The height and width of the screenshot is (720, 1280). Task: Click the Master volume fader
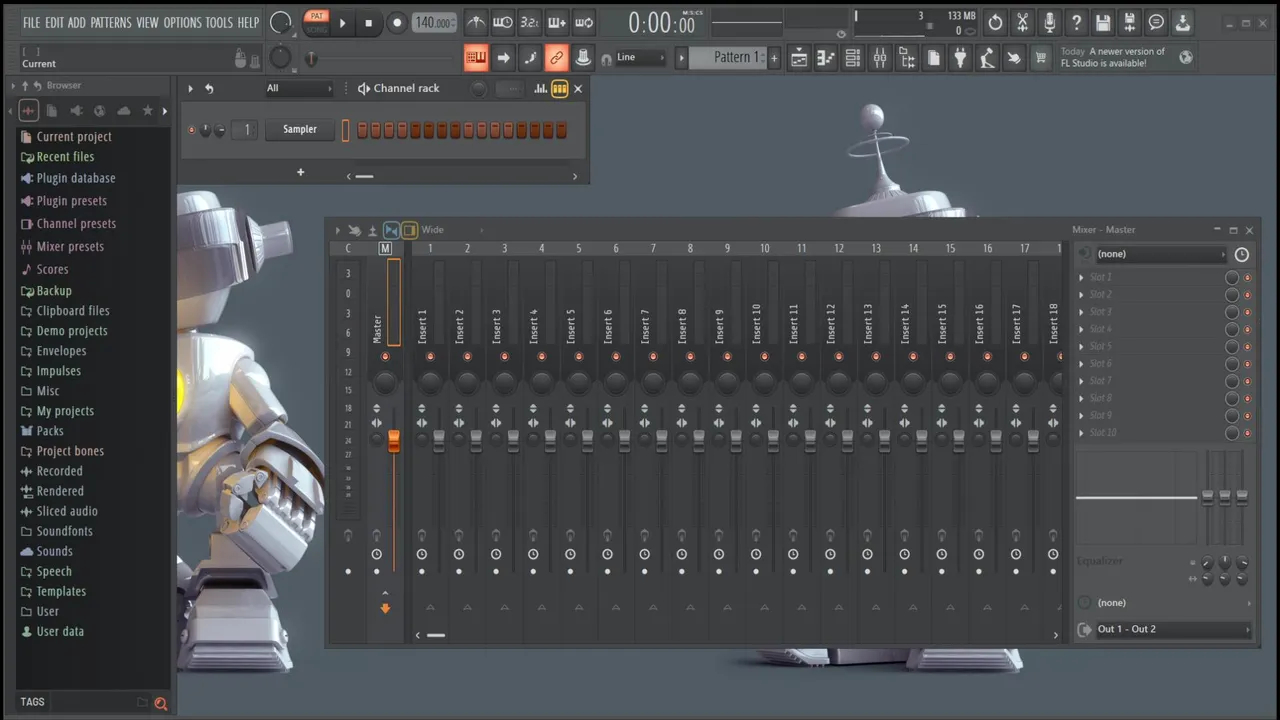click(393, 441)
